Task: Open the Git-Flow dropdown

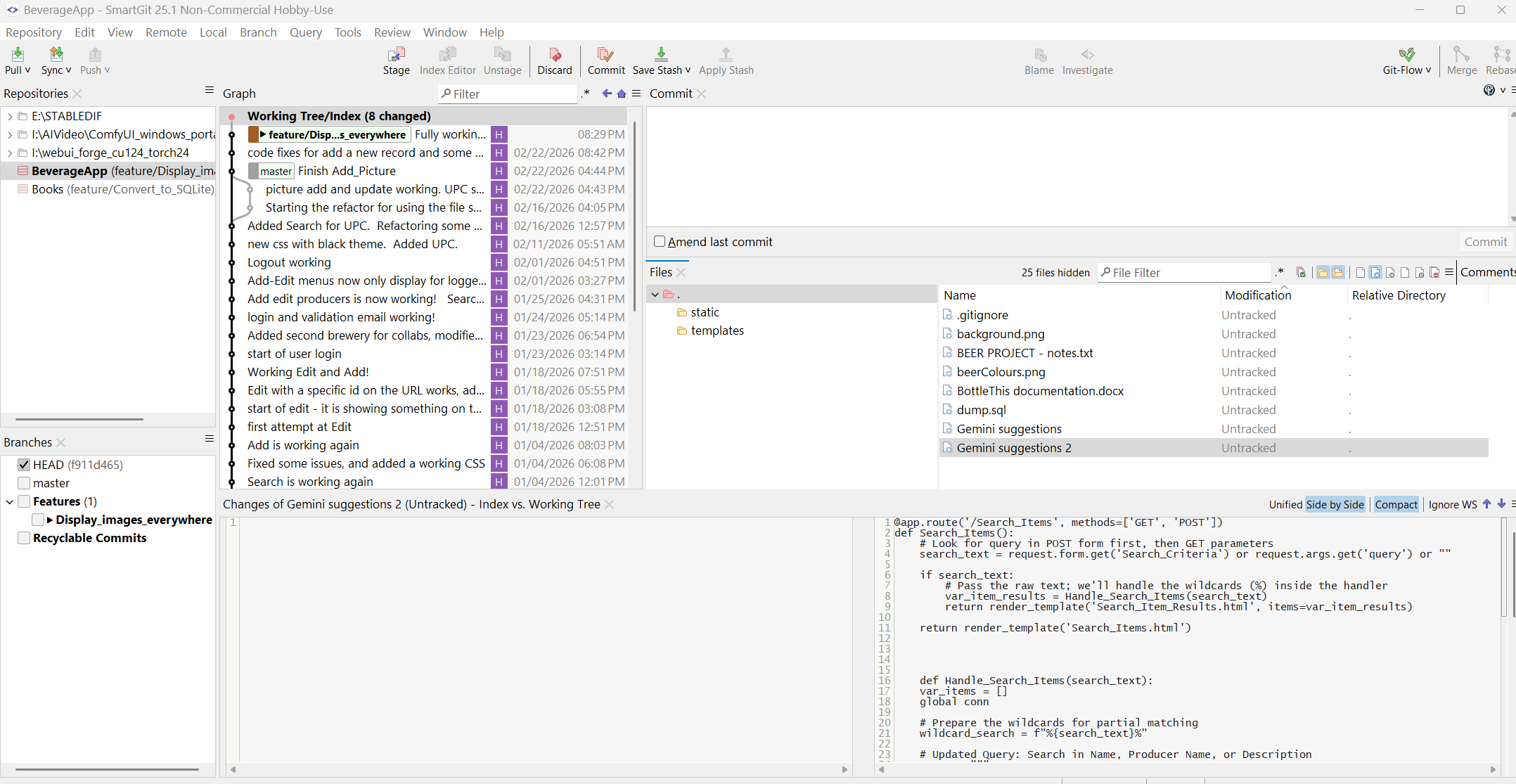Action: (1406, 61)
